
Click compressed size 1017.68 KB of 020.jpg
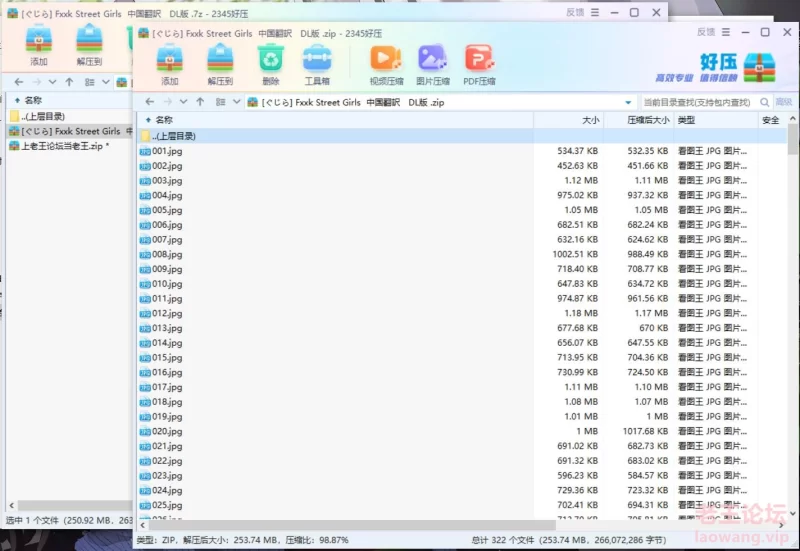tap(645, 431)
